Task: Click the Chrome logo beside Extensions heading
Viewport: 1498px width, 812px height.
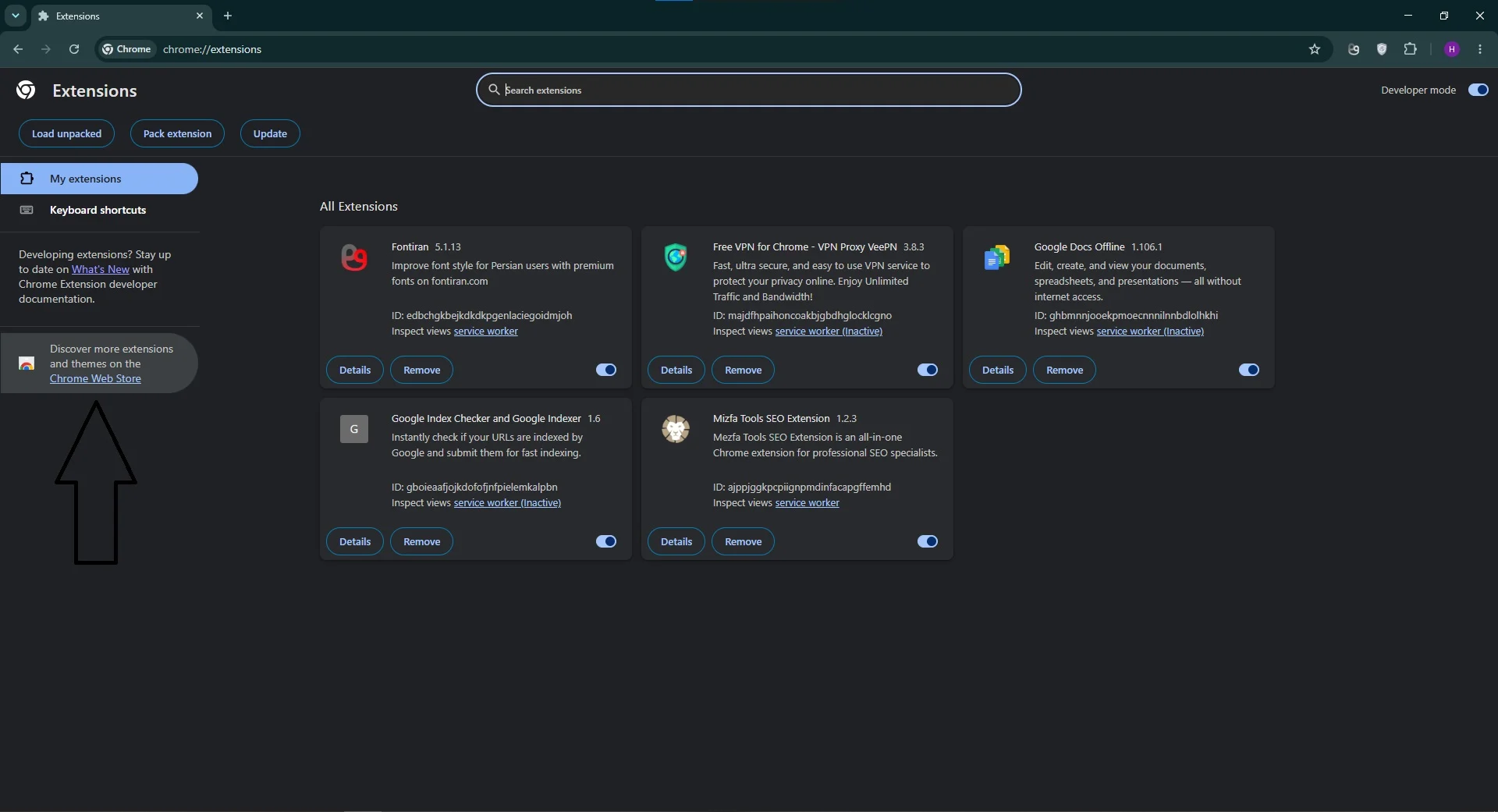Action: click(26, 90)
